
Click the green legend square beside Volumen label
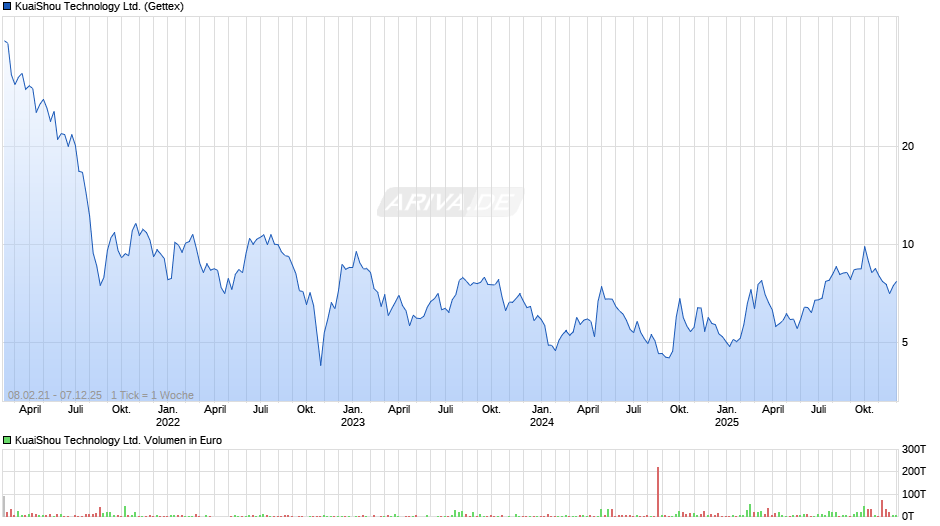[x=7, y=440]
